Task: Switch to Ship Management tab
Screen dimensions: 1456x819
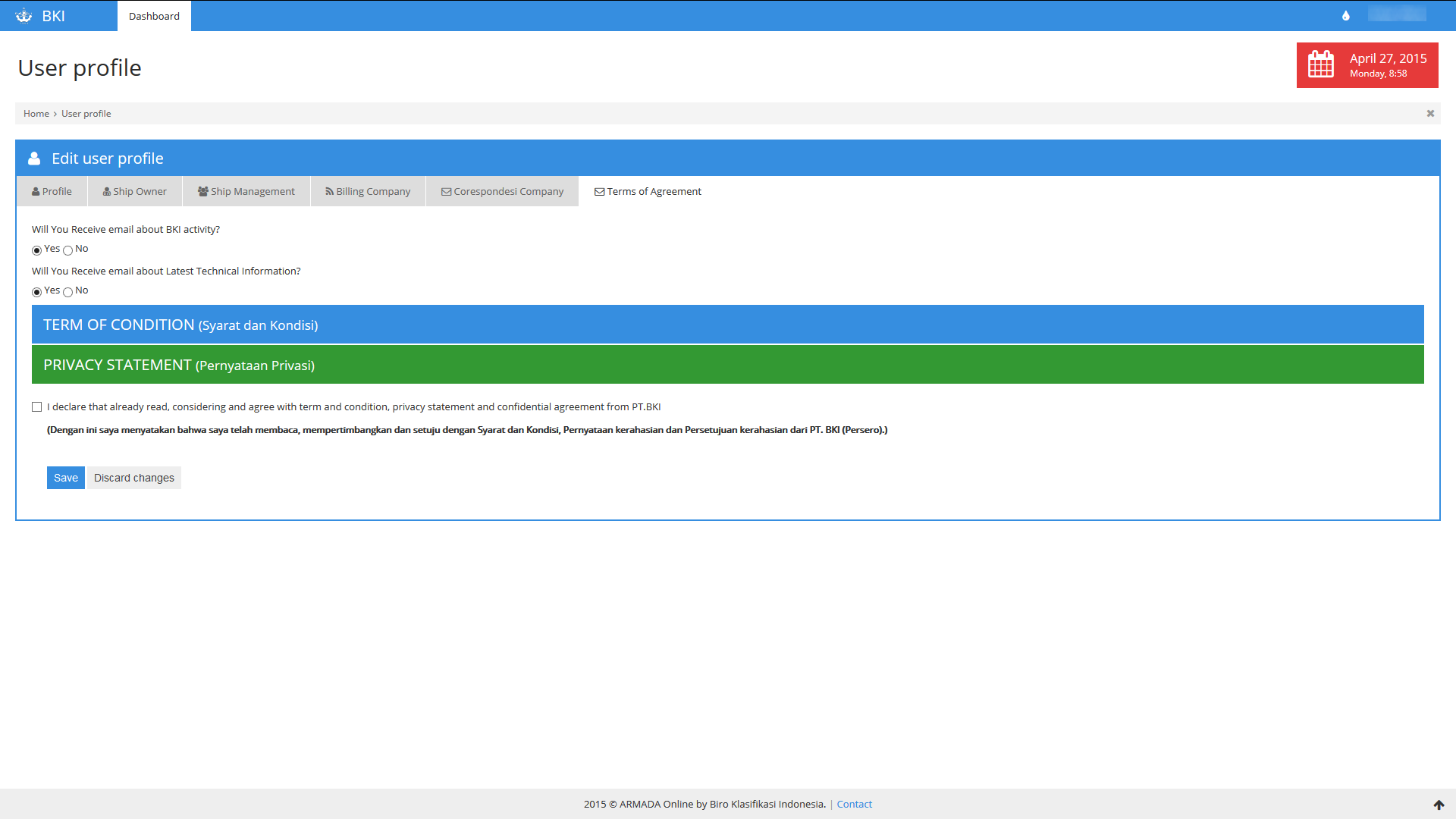Action: coord(246,192)
